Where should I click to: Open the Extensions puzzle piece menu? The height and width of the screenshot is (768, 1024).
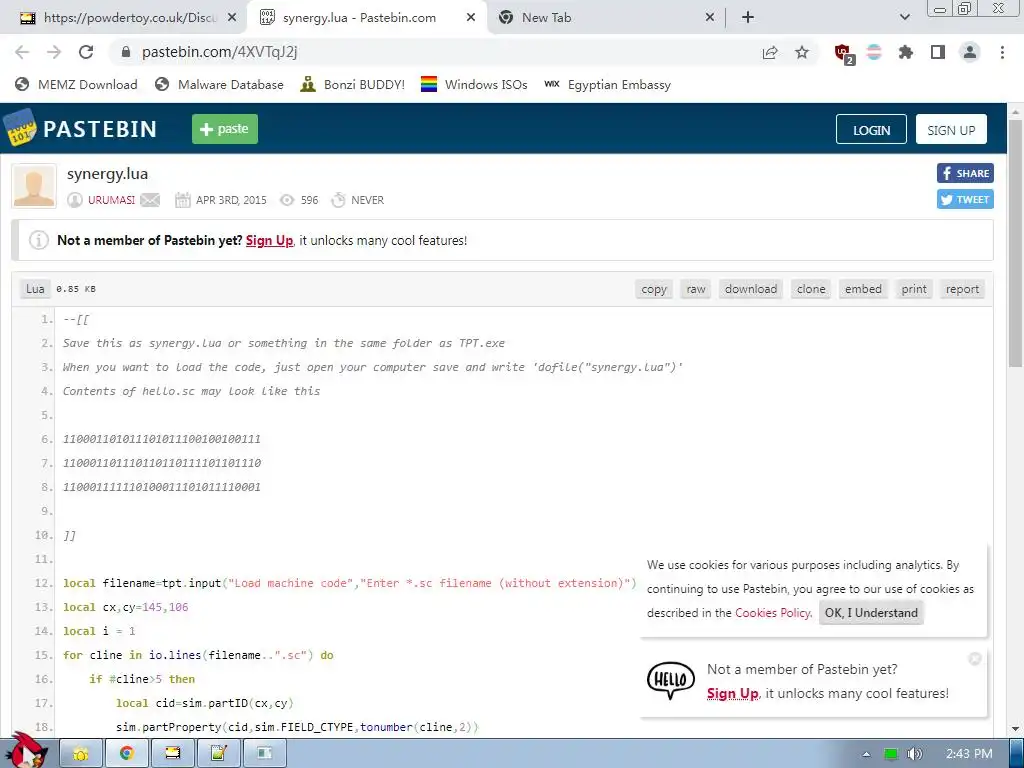tap(906, 52)
